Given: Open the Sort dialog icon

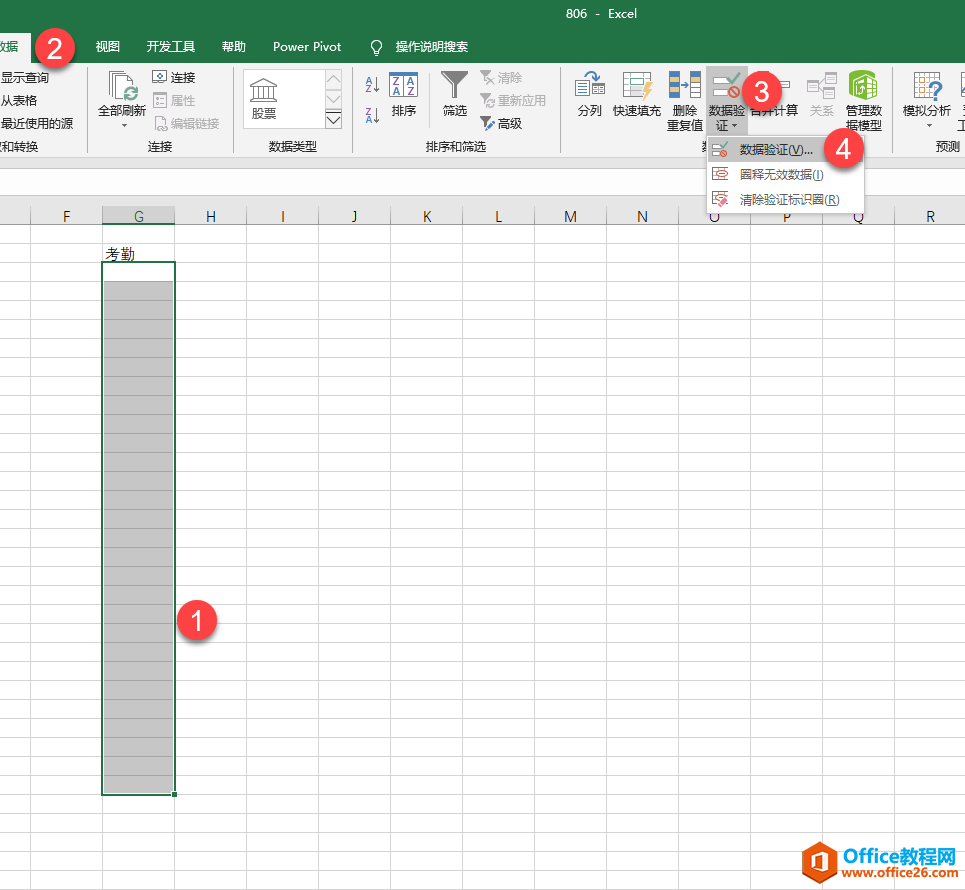Looking at the screenshot, I should tap(404, 85).
